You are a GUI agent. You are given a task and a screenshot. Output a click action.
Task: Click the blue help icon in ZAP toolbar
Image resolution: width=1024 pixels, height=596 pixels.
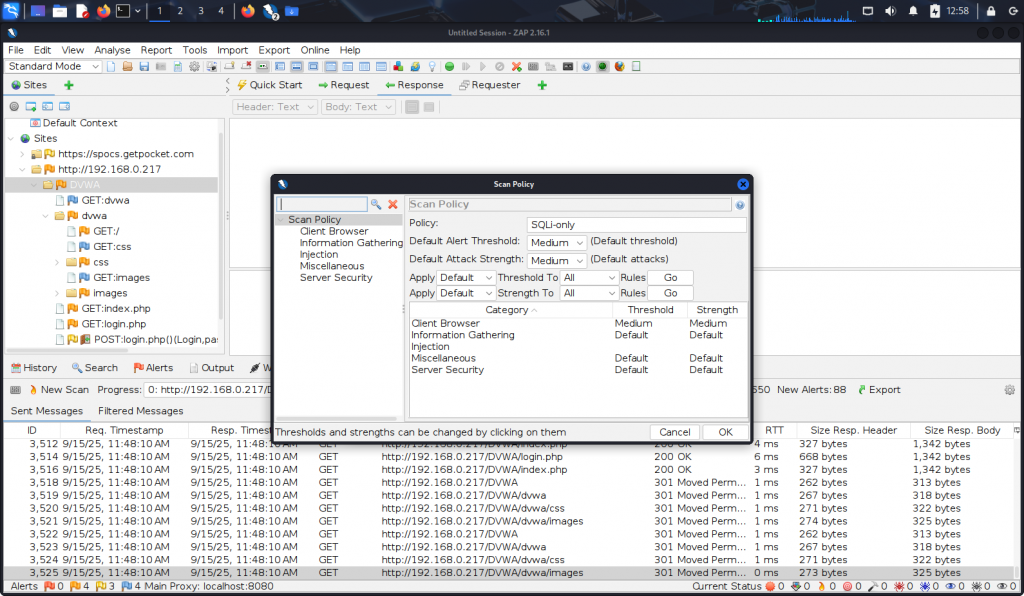click(586, 66)
